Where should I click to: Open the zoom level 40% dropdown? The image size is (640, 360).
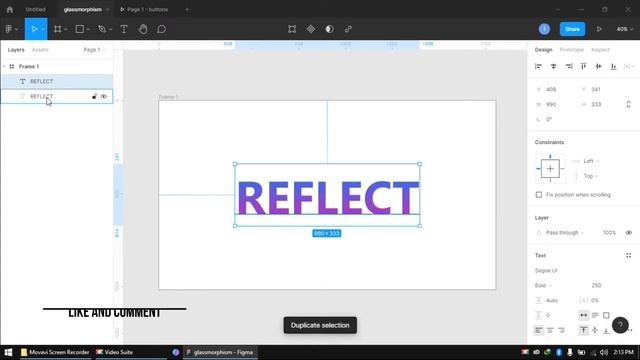[625, 29]
